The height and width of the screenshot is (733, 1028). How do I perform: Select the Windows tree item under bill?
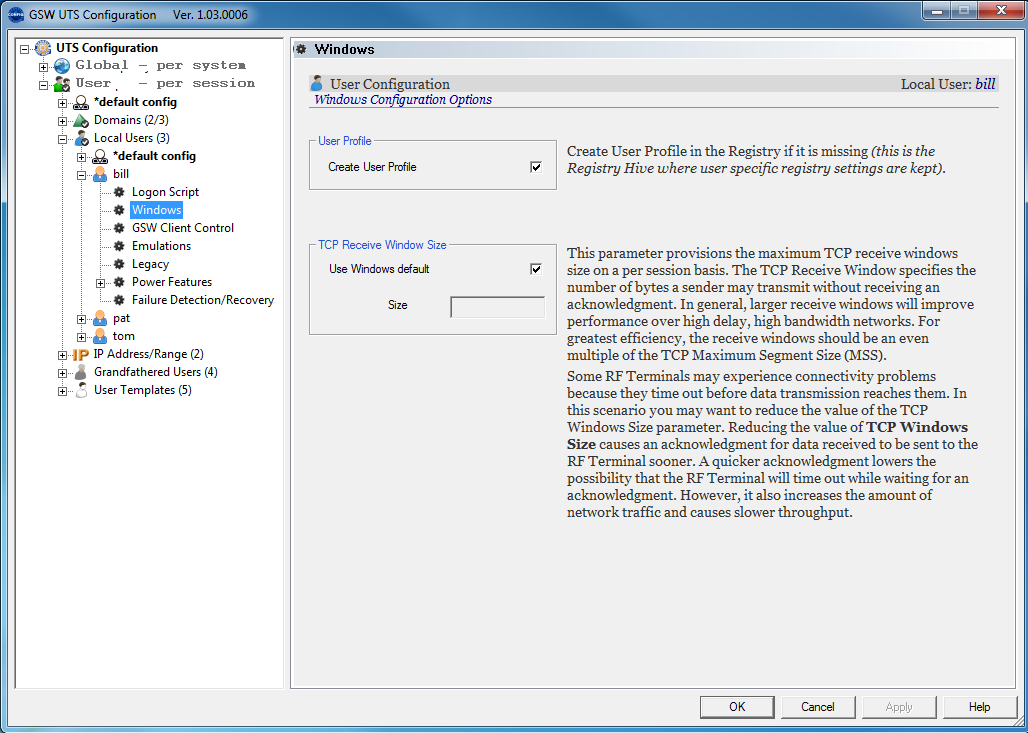click(156, 210)
